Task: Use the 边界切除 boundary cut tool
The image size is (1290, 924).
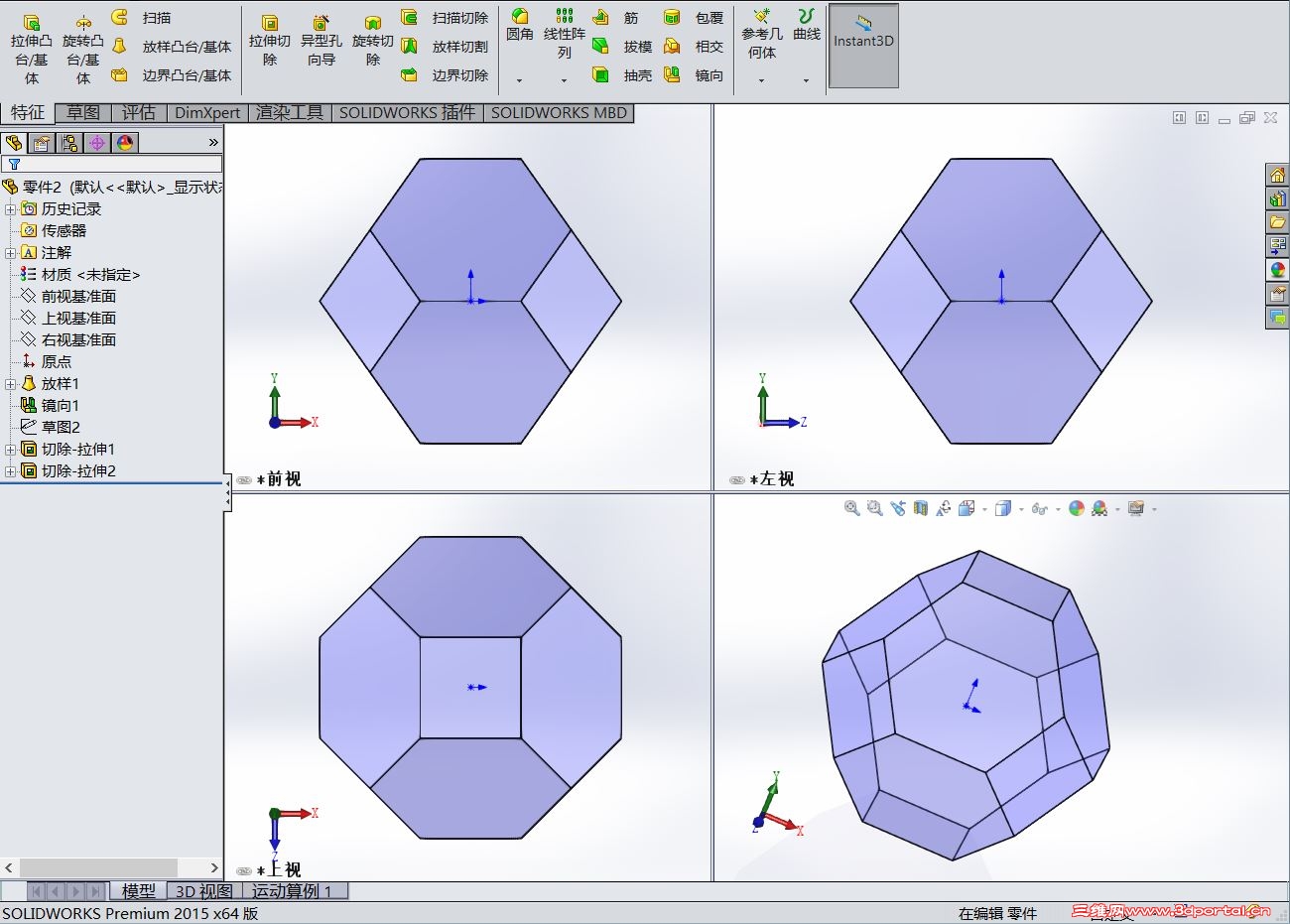Action: pyautogui.click(x=445, y=75)
